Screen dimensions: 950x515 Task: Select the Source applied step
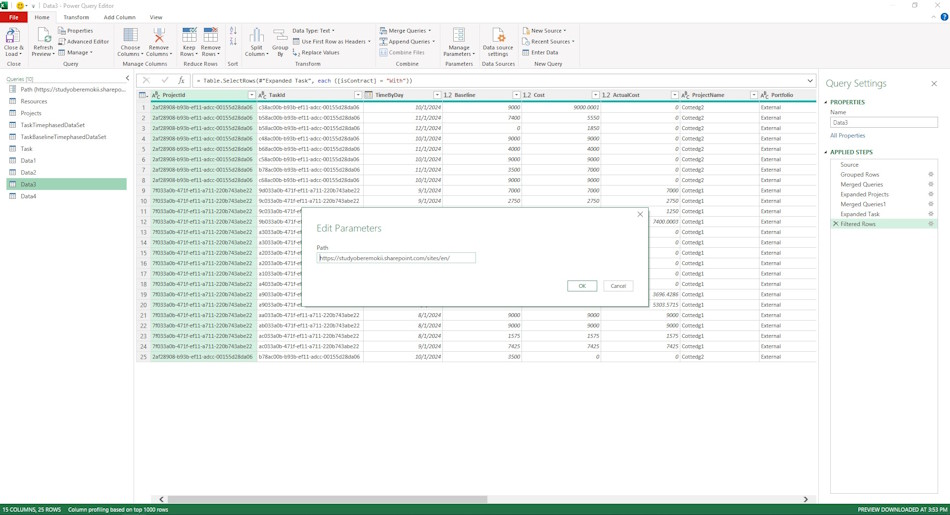[x=883, y=165]
